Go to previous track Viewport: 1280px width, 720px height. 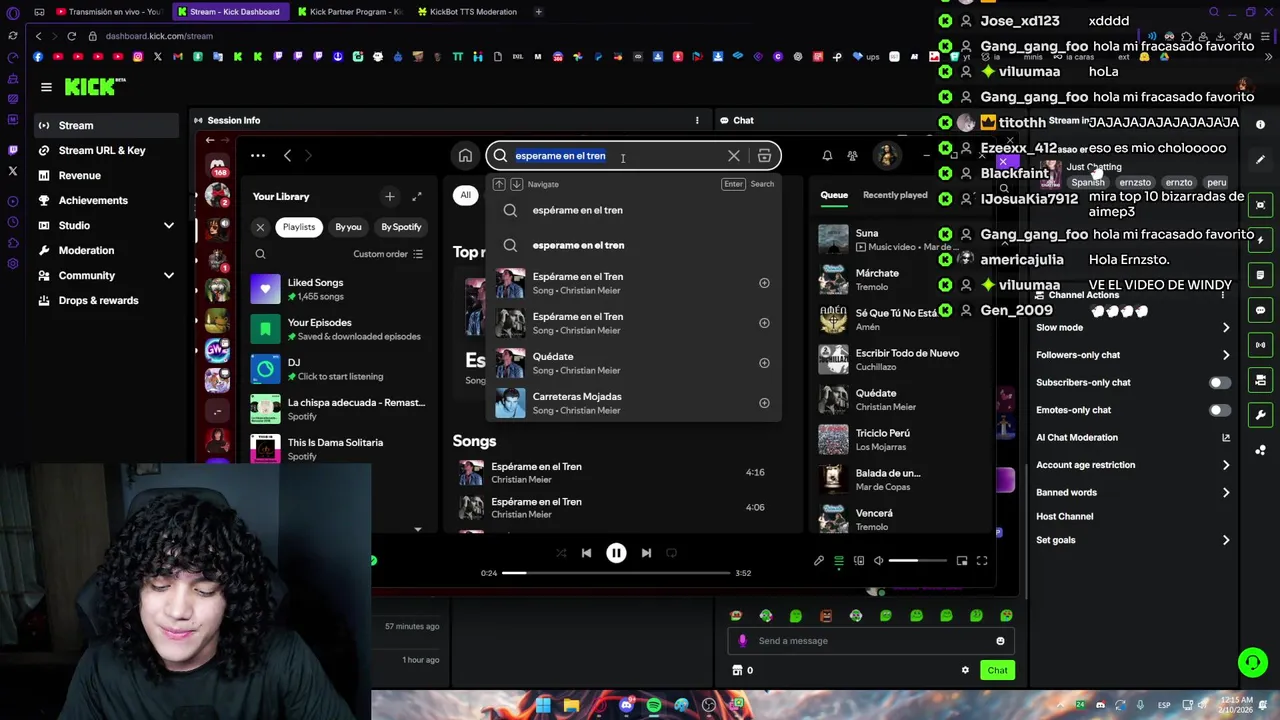coord(586,553)
